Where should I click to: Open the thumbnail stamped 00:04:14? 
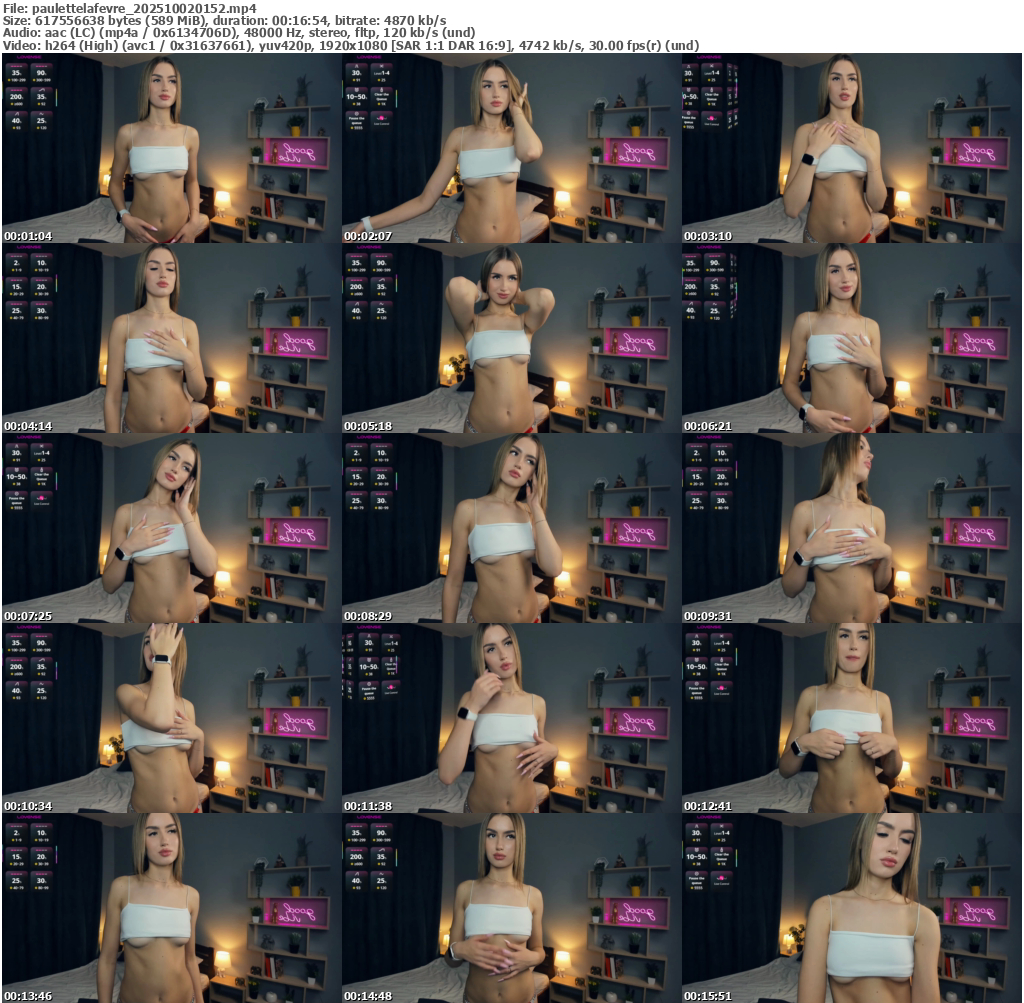(171, 338)
